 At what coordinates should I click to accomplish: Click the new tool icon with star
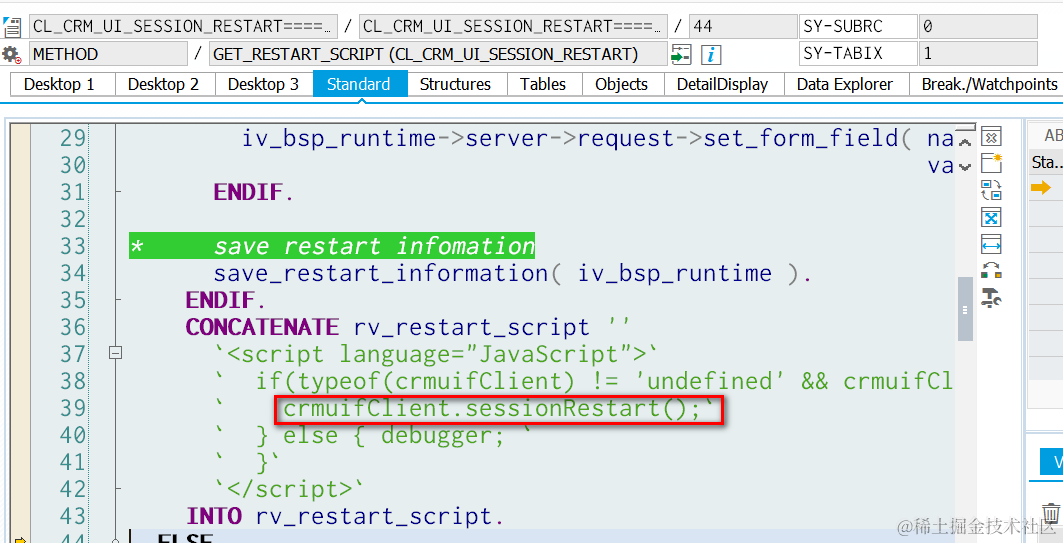[991, 163]
